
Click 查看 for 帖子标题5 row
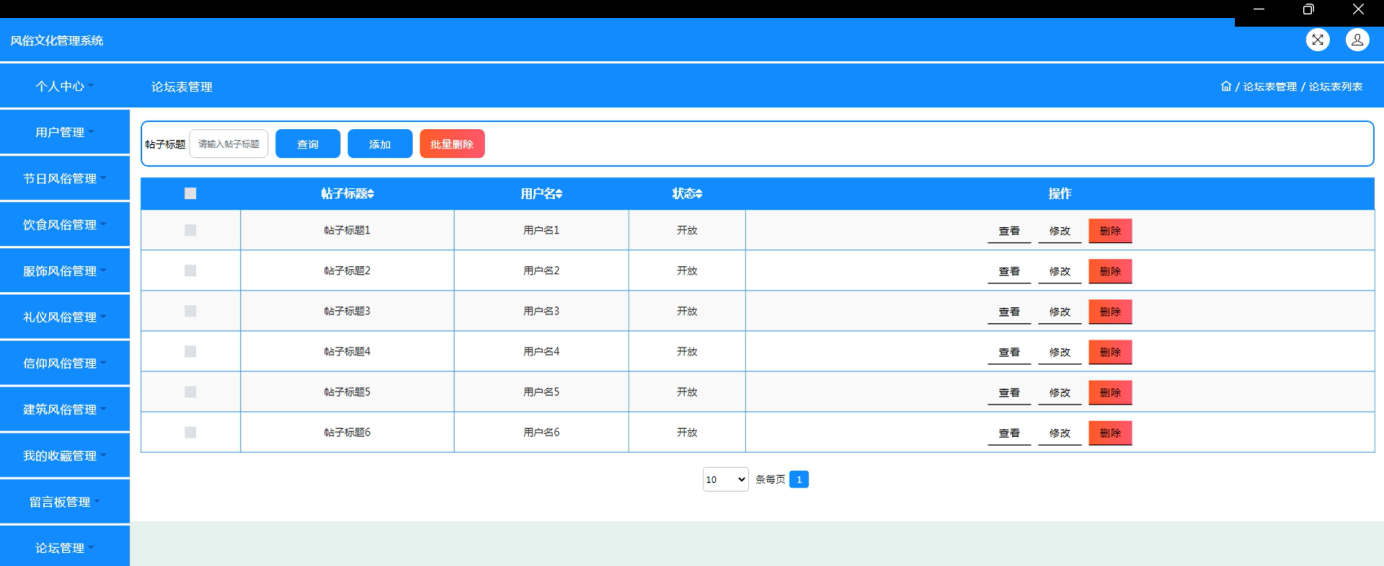click(1009, 393)
